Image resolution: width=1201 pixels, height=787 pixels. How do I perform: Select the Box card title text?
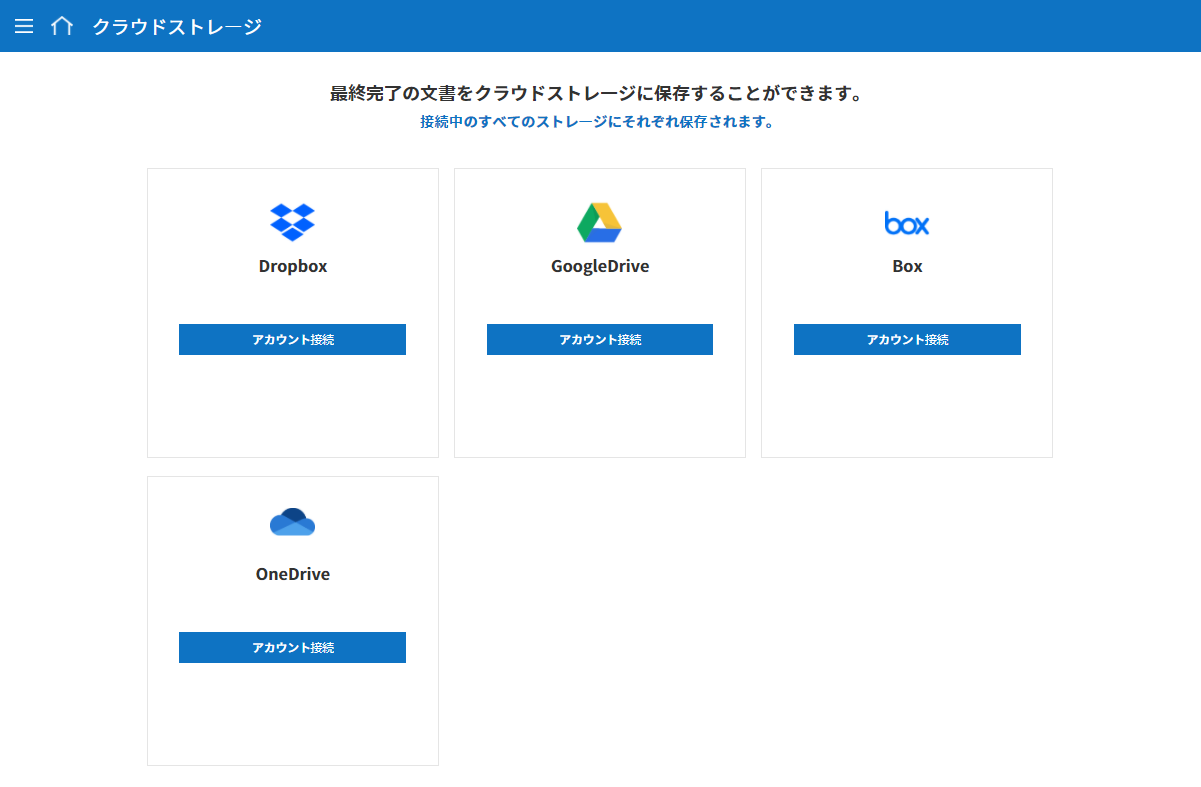point(907,266)
